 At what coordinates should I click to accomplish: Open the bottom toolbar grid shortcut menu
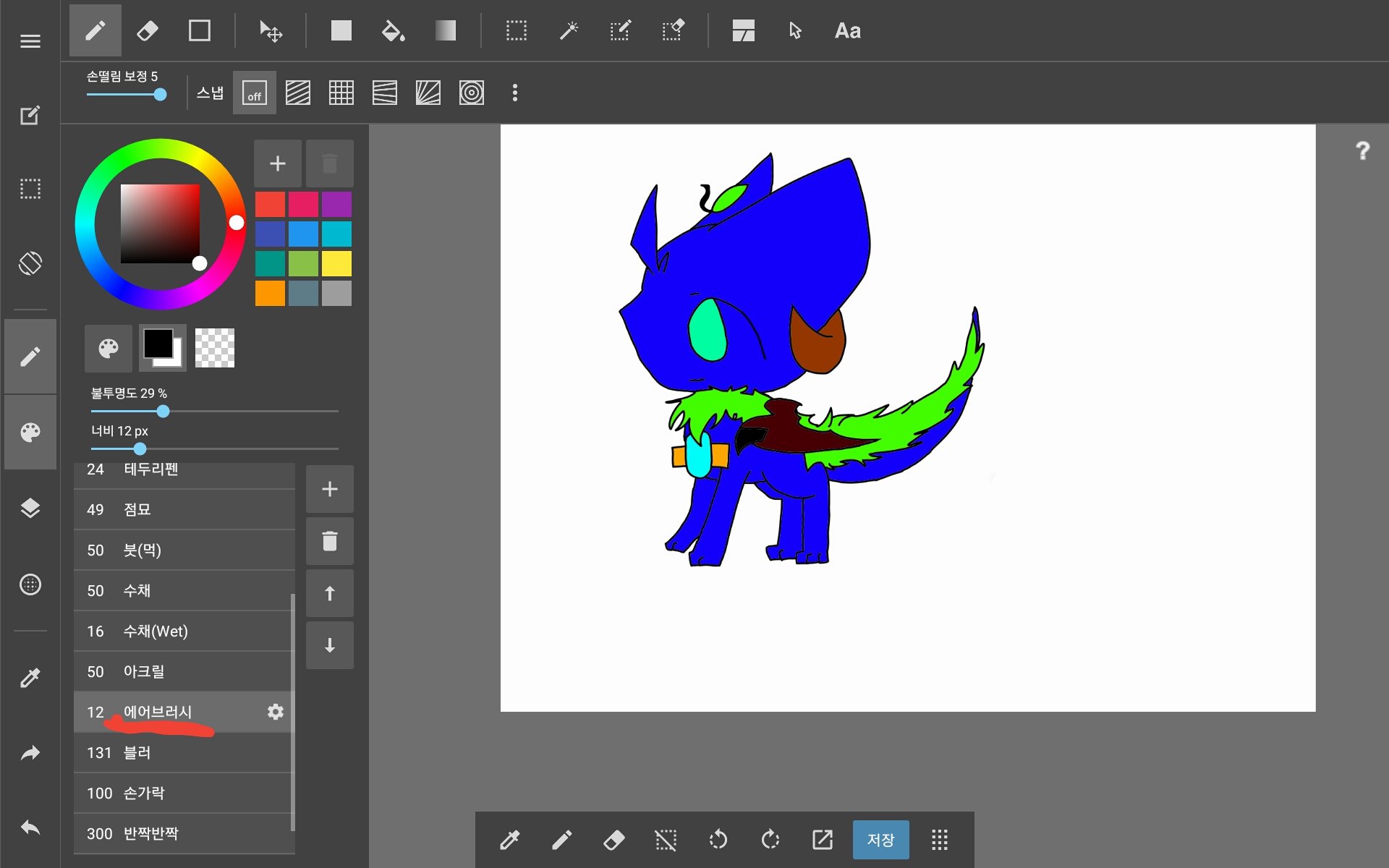coord(939,840)
